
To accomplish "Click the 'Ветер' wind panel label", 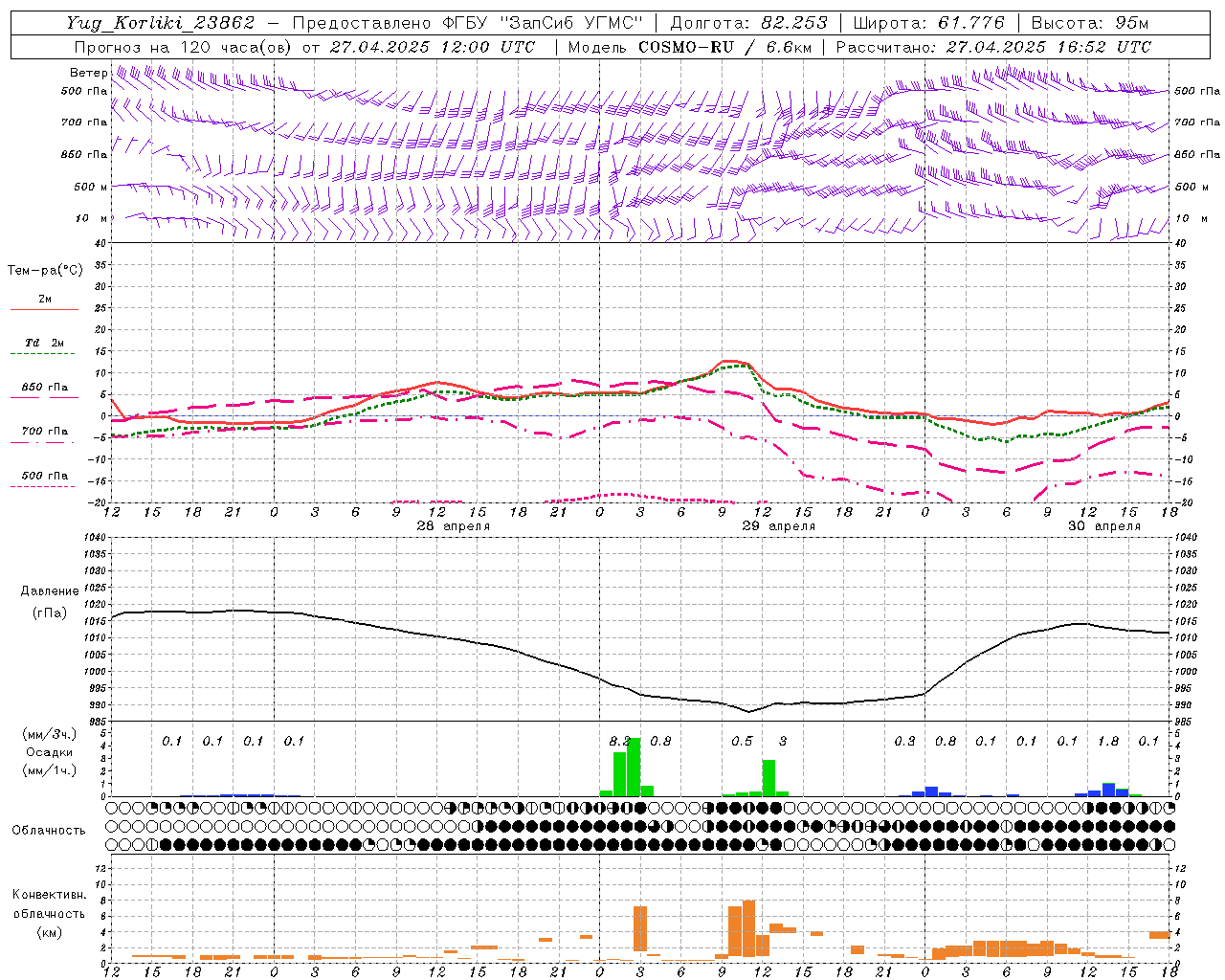I will [x=88, y=73].
